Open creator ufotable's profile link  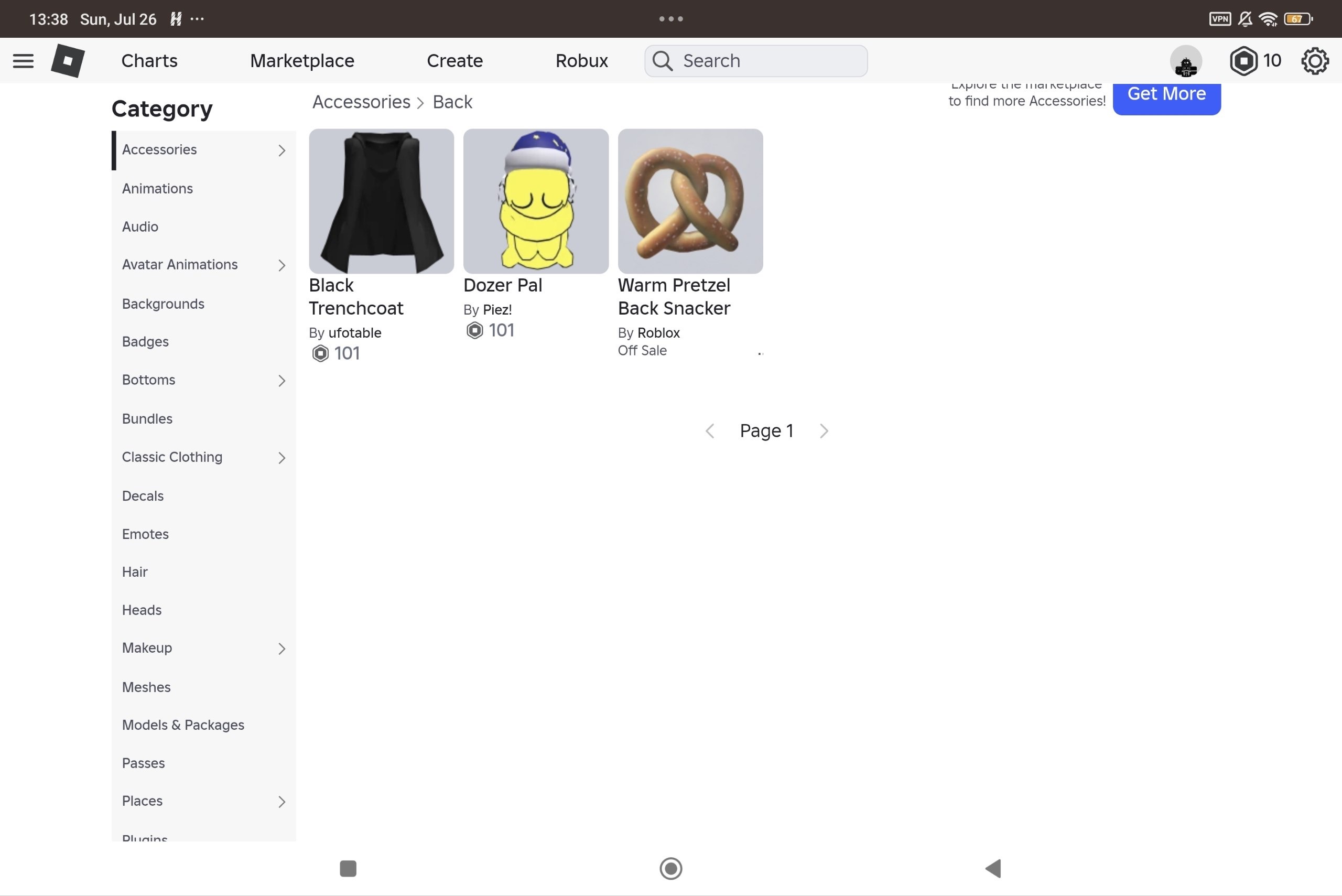point(355,332)
